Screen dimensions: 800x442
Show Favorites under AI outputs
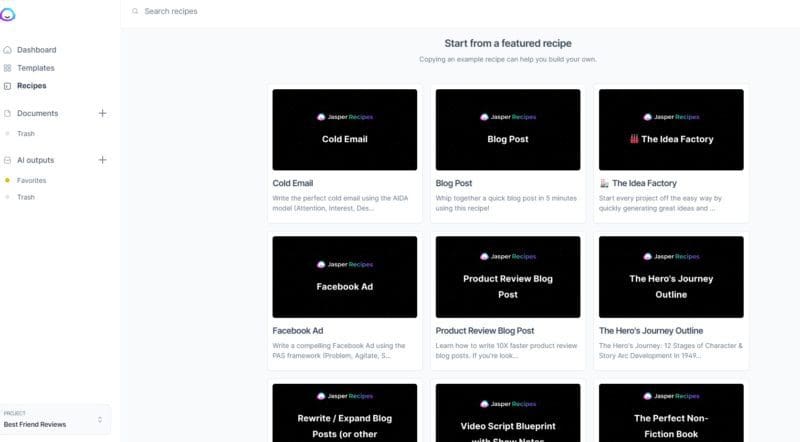pos(32,180)
